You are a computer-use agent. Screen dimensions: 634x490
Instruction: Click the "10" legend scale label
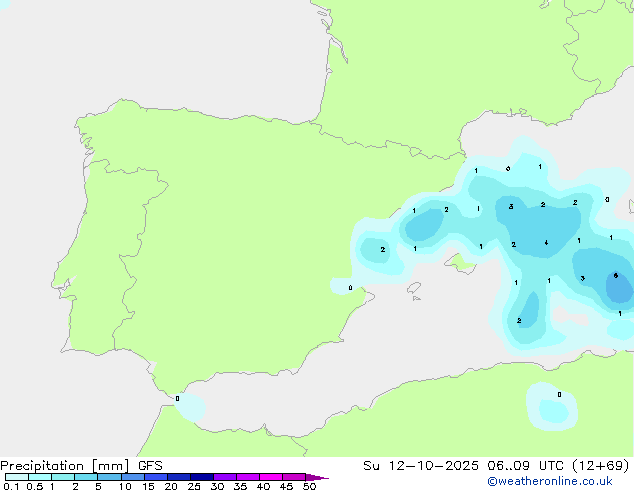(x=125, y=486)
